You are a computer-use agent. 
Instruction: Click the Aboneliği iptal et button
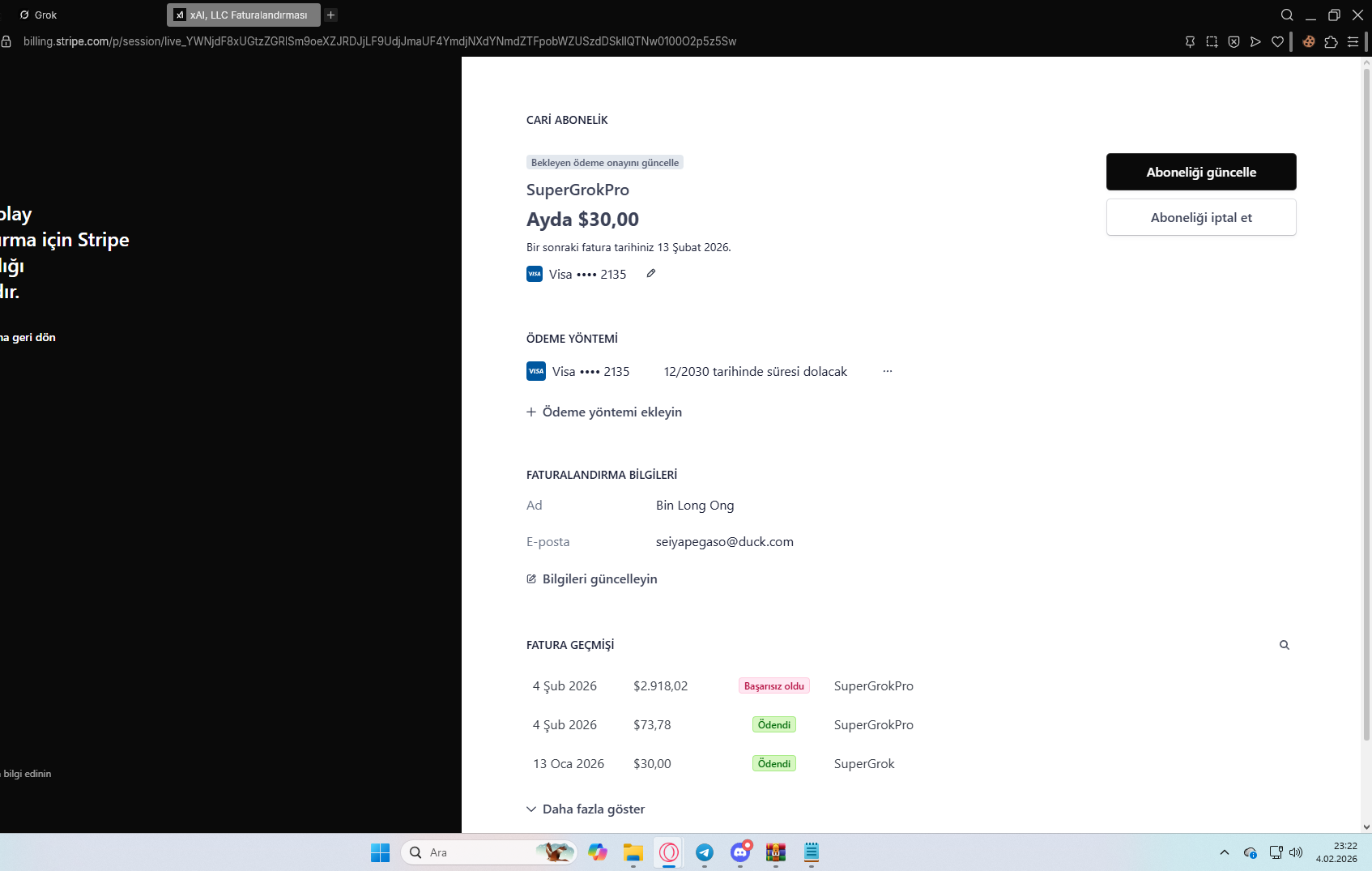[1201, 217]
